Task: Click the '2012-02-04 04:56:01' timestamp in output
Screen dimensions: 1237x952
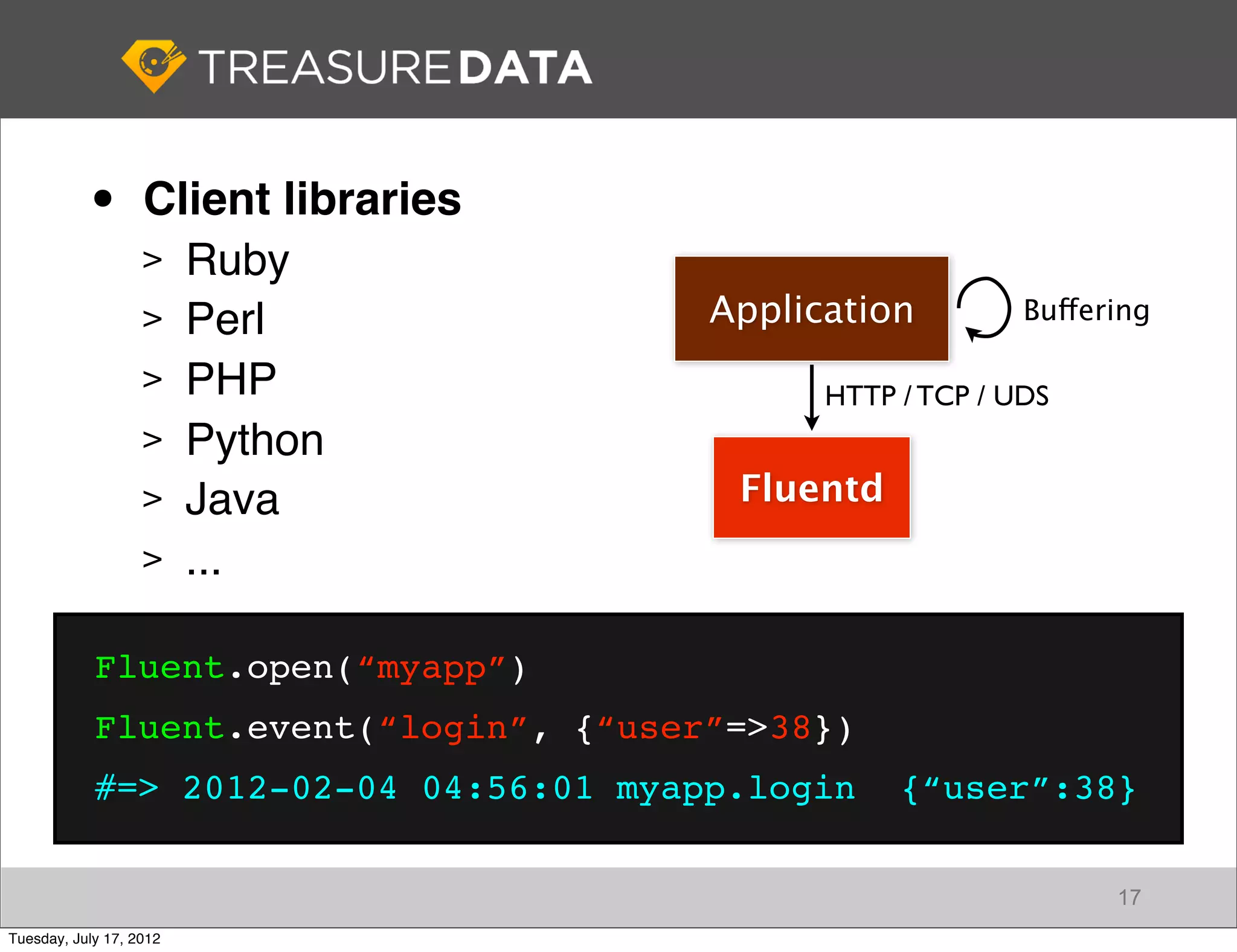Action: (388, 788)
